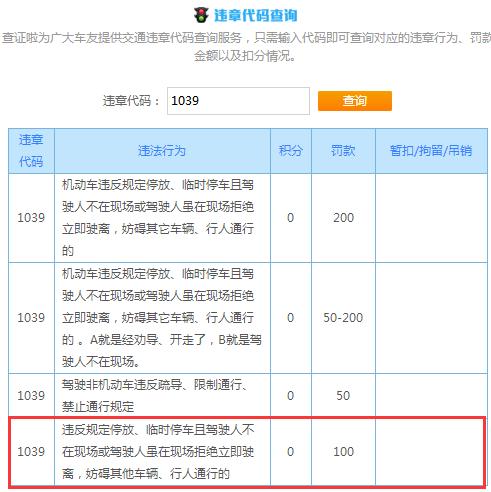Click the 暂扣/拘留/吊销 column header

431,151
